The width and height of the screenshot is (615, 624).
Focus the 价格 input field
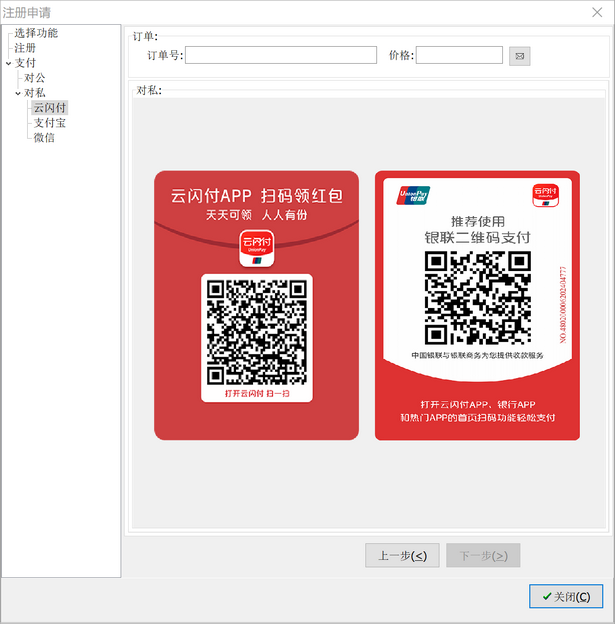[x=459, y=55]
